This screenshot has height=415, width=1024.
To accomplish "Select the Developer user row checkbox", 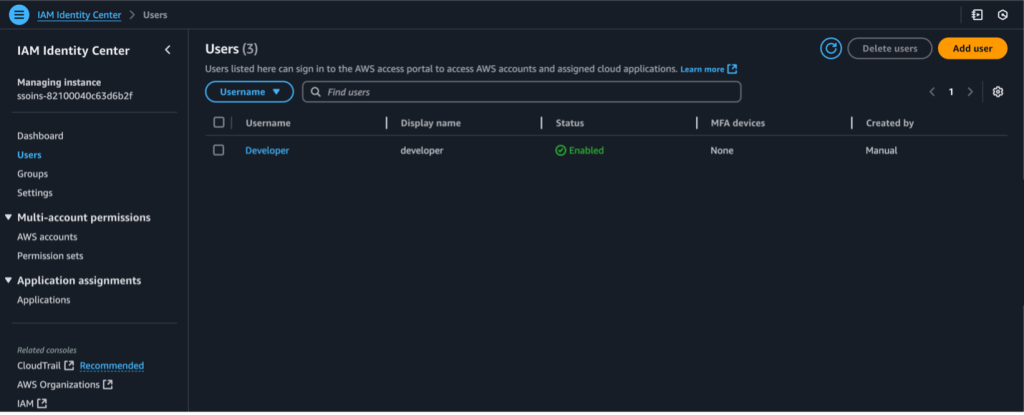I will [x=219, y=150].
